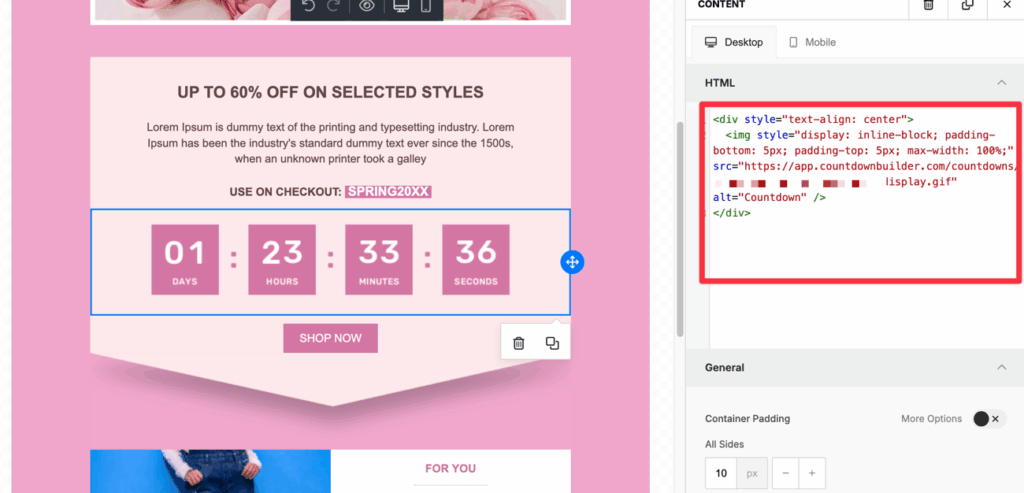Viewport: 1024px width, 493px height.
Task: Click the undo arrow in the top toolbar
Action: (310, 6)
